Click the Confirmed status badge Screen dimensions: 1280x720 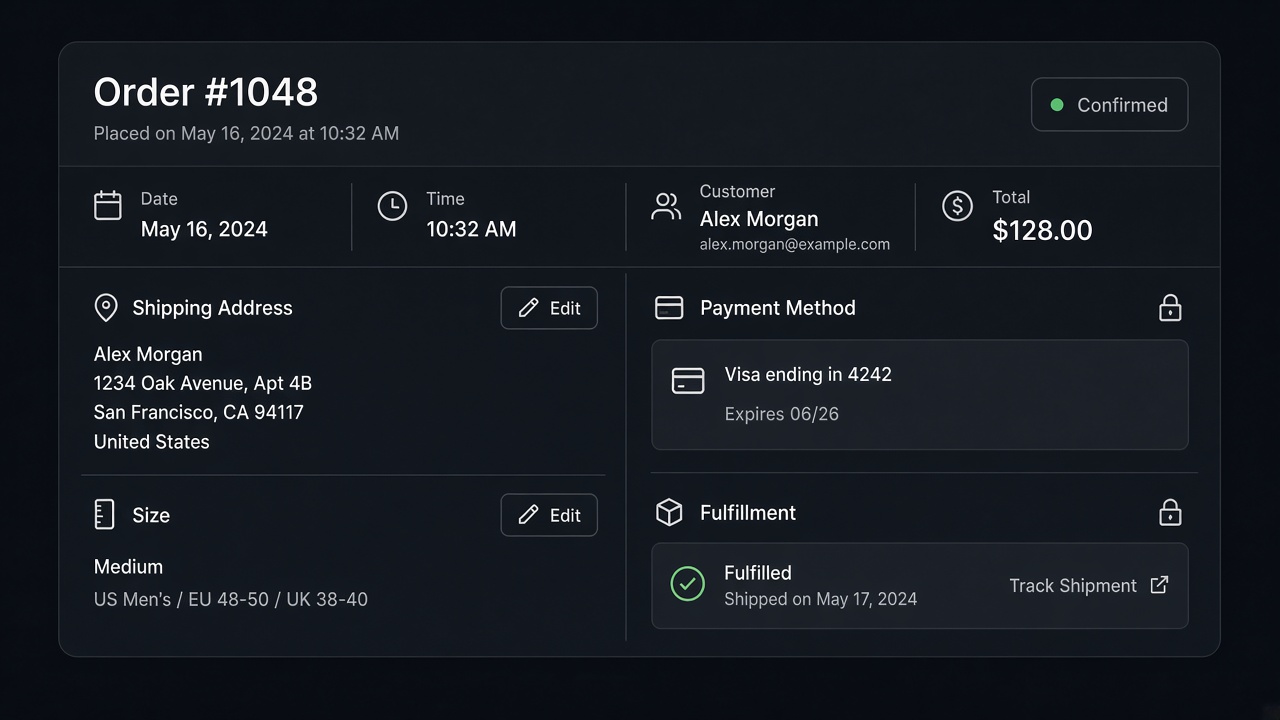coord(1110,105)
